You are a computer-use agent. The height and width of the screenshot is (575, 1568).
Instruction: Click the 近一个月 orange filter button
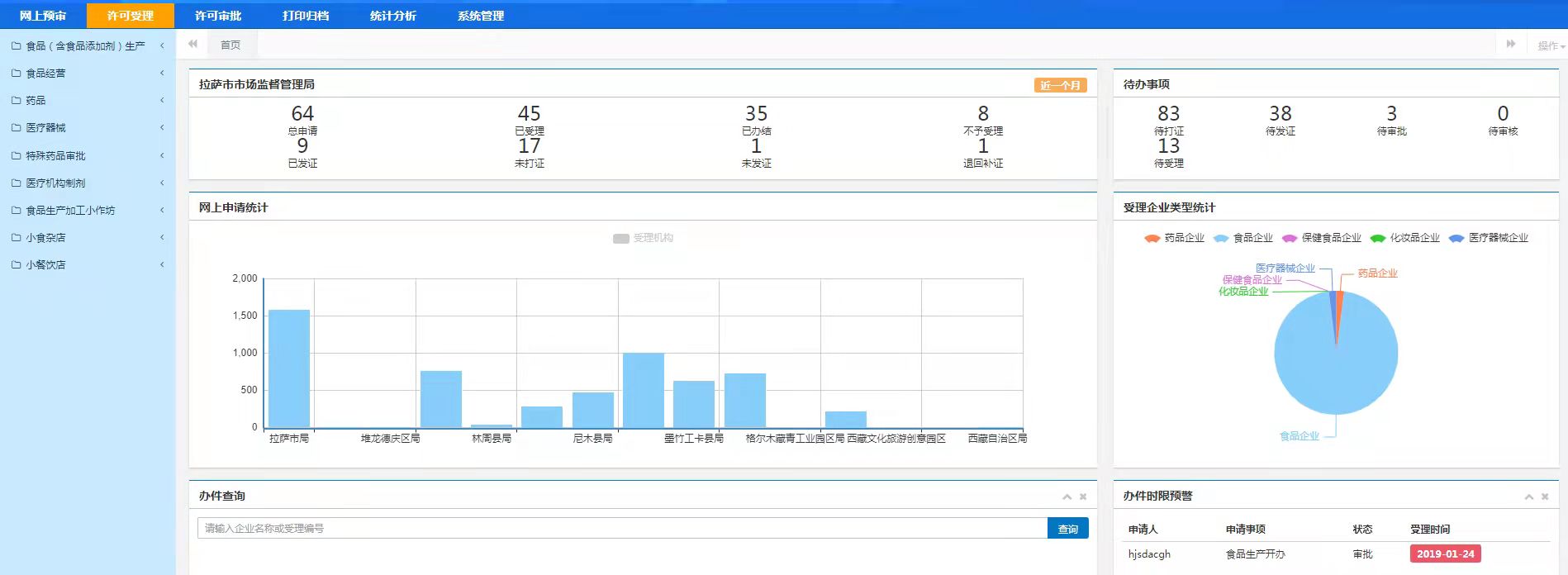[x=1060, y=85]
